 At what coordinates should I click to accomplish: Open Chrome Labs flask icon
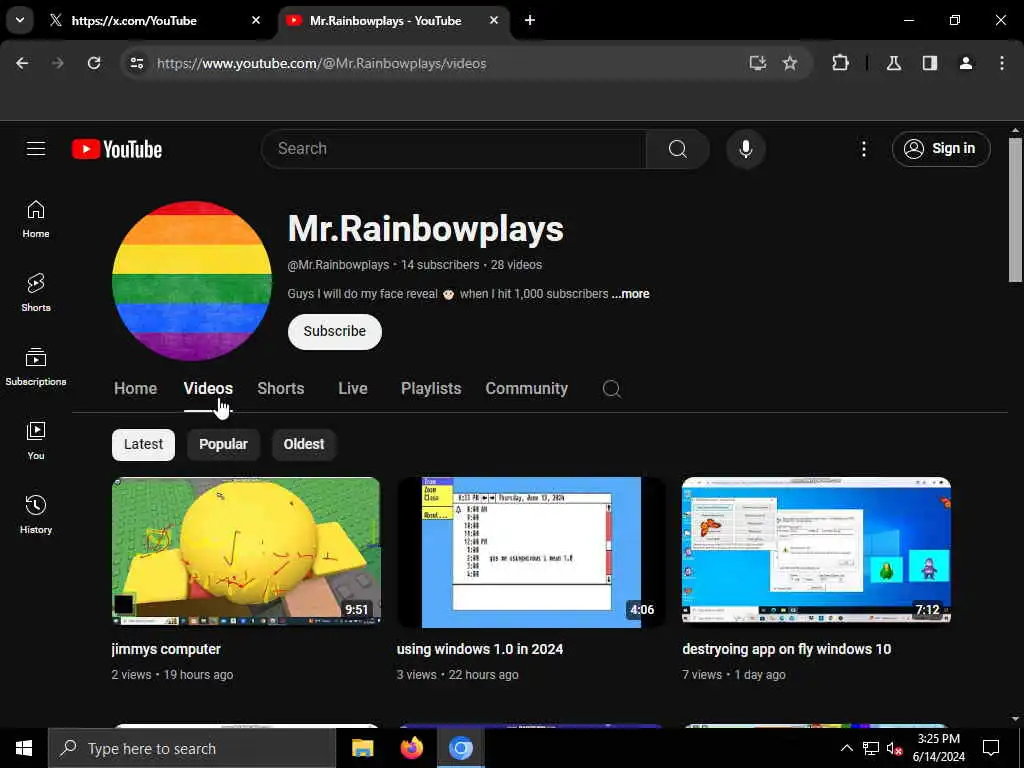pyautogui.click(x=893, y=63)
